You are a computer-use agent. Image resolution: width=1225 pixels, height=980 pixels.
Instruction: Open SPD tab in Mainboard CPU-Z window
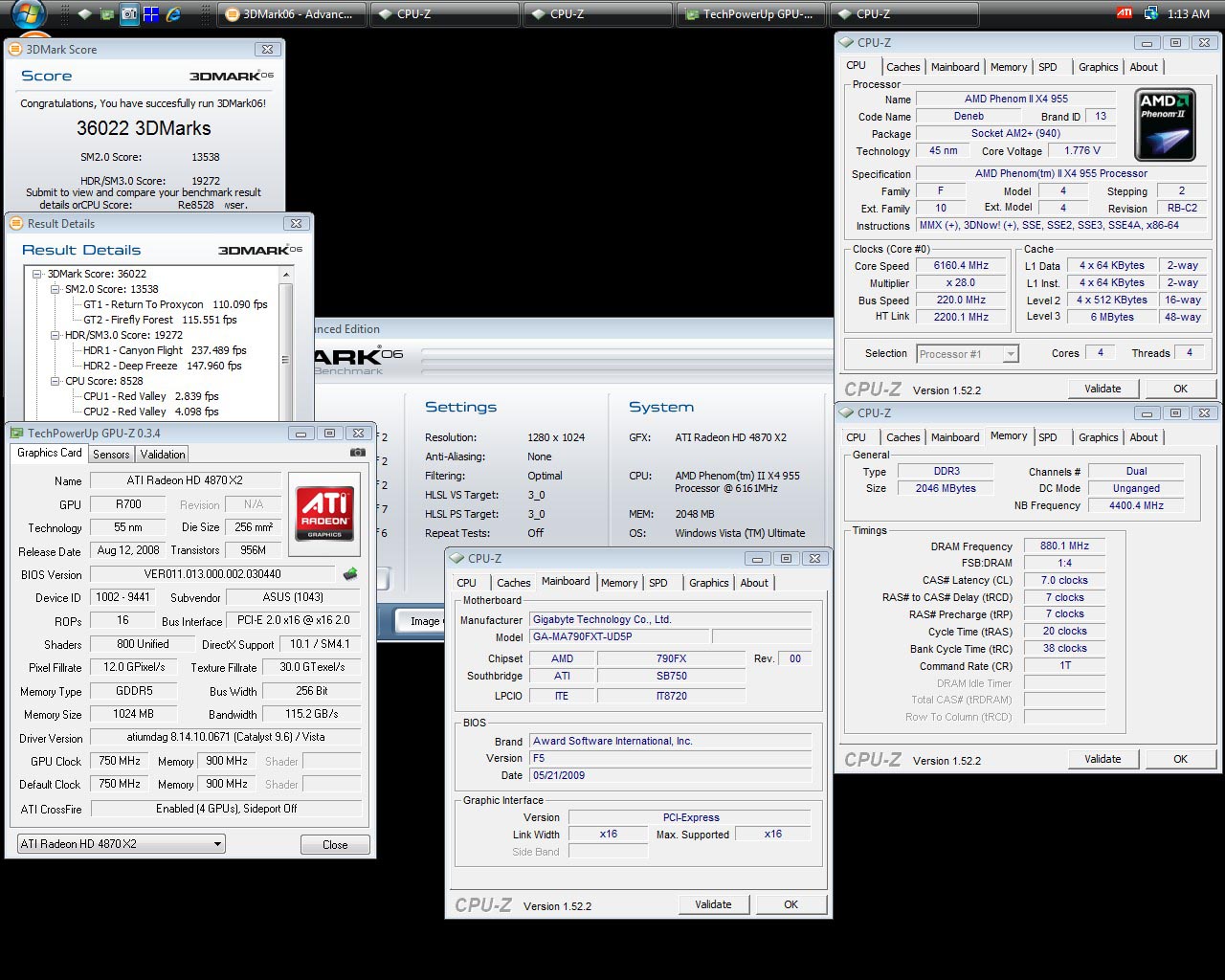coord(658,583)
